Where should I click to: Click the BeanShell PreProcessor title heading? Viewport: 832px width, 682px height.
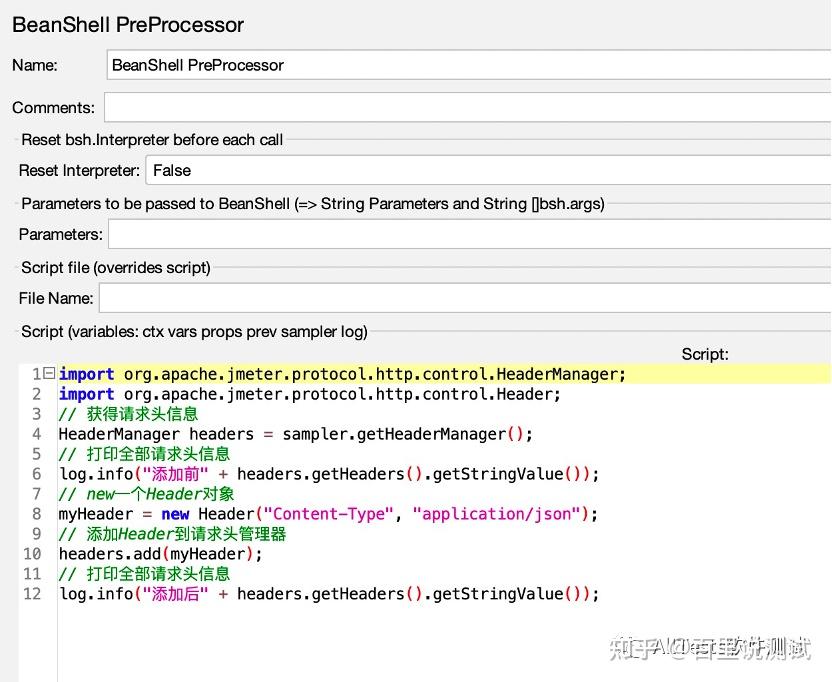[x=127, y=24]
